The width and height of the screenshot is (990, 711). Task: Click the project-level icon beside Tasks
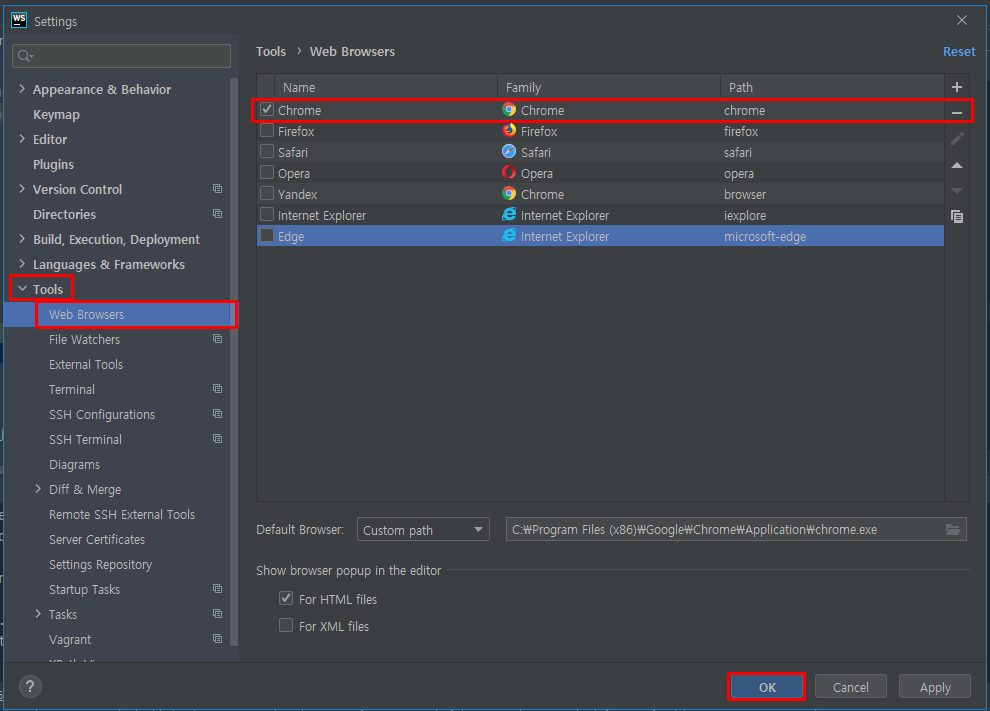tap(217, 613)
